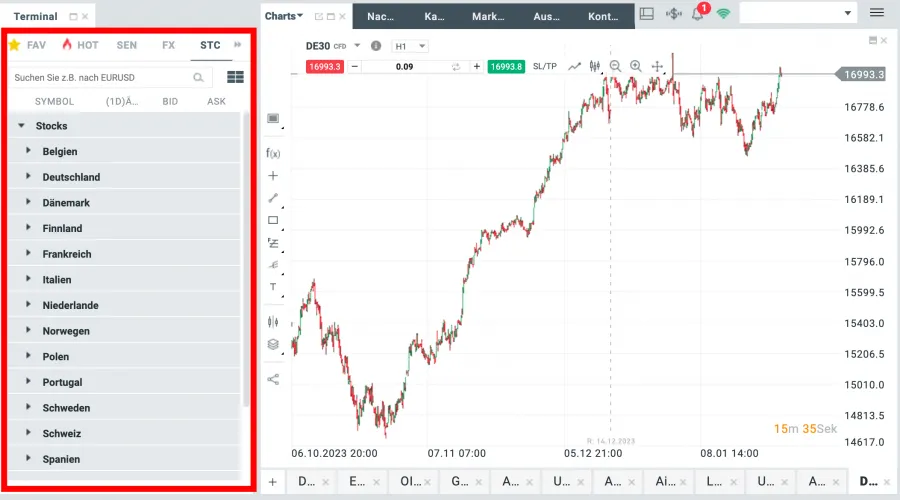Open the H1 timeframe dropdown
900x500 pixels.
tap(409, 46)
